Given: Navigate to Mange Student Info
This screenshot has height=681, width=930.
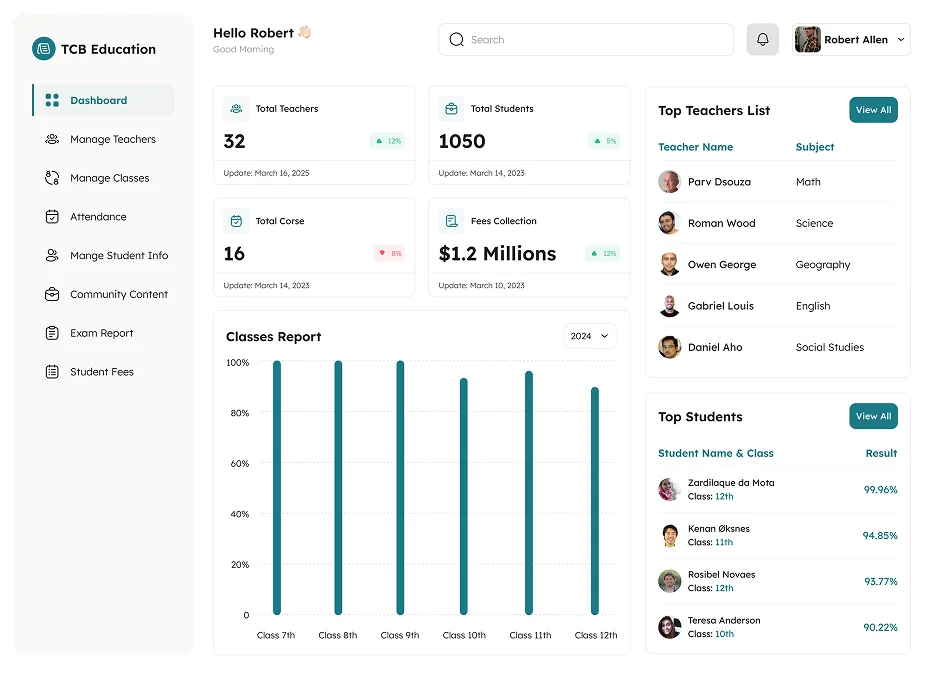Looking at the screenshot, I should tap(52, 255).
